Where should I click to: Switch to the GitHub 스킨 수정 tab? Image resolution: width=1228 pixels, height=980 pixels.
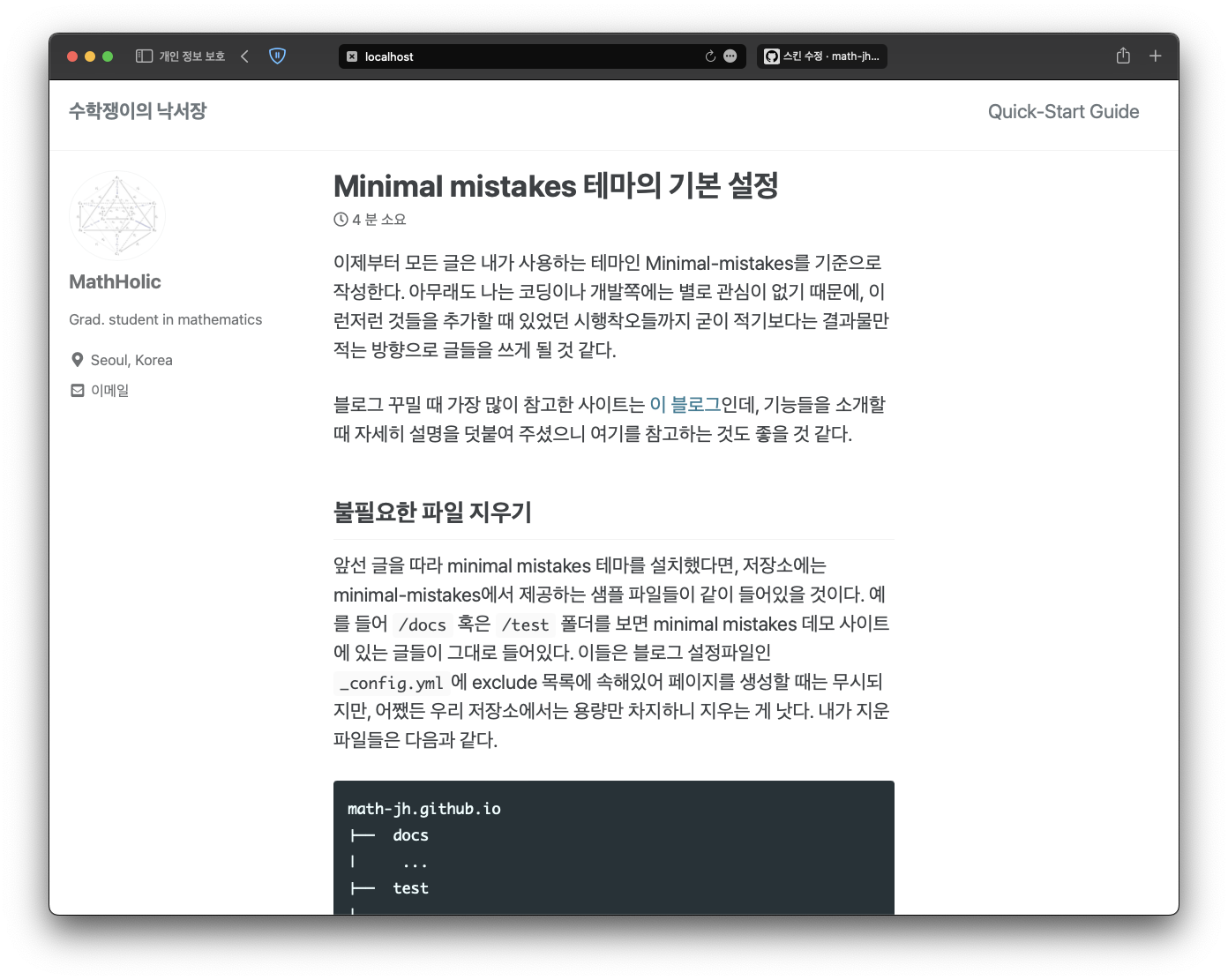point(822,56)
